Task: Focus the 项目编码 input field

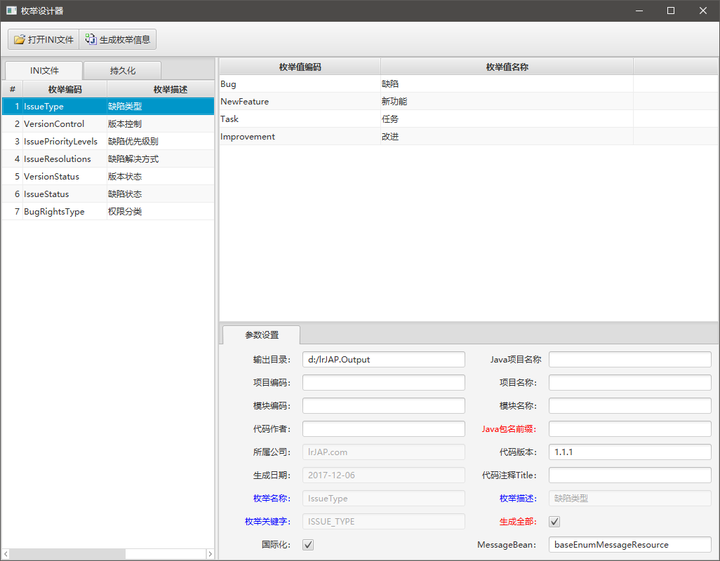Action: coord(383,382)
